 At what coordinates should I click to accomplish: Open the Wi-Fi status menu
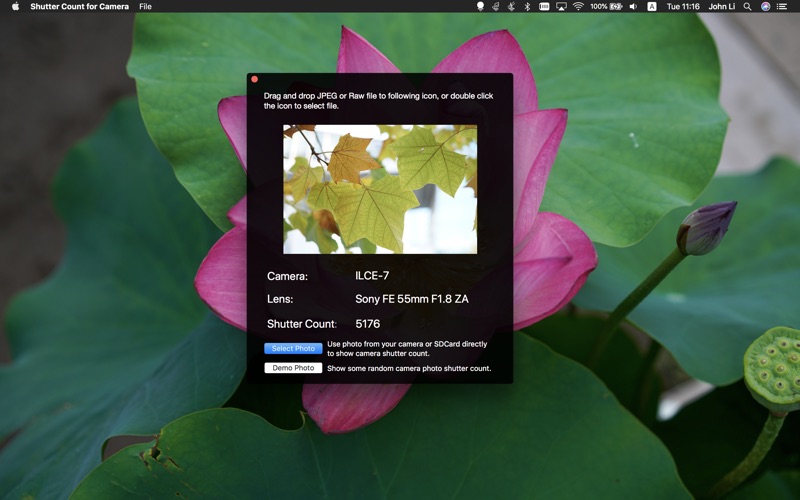click(578, 7)
